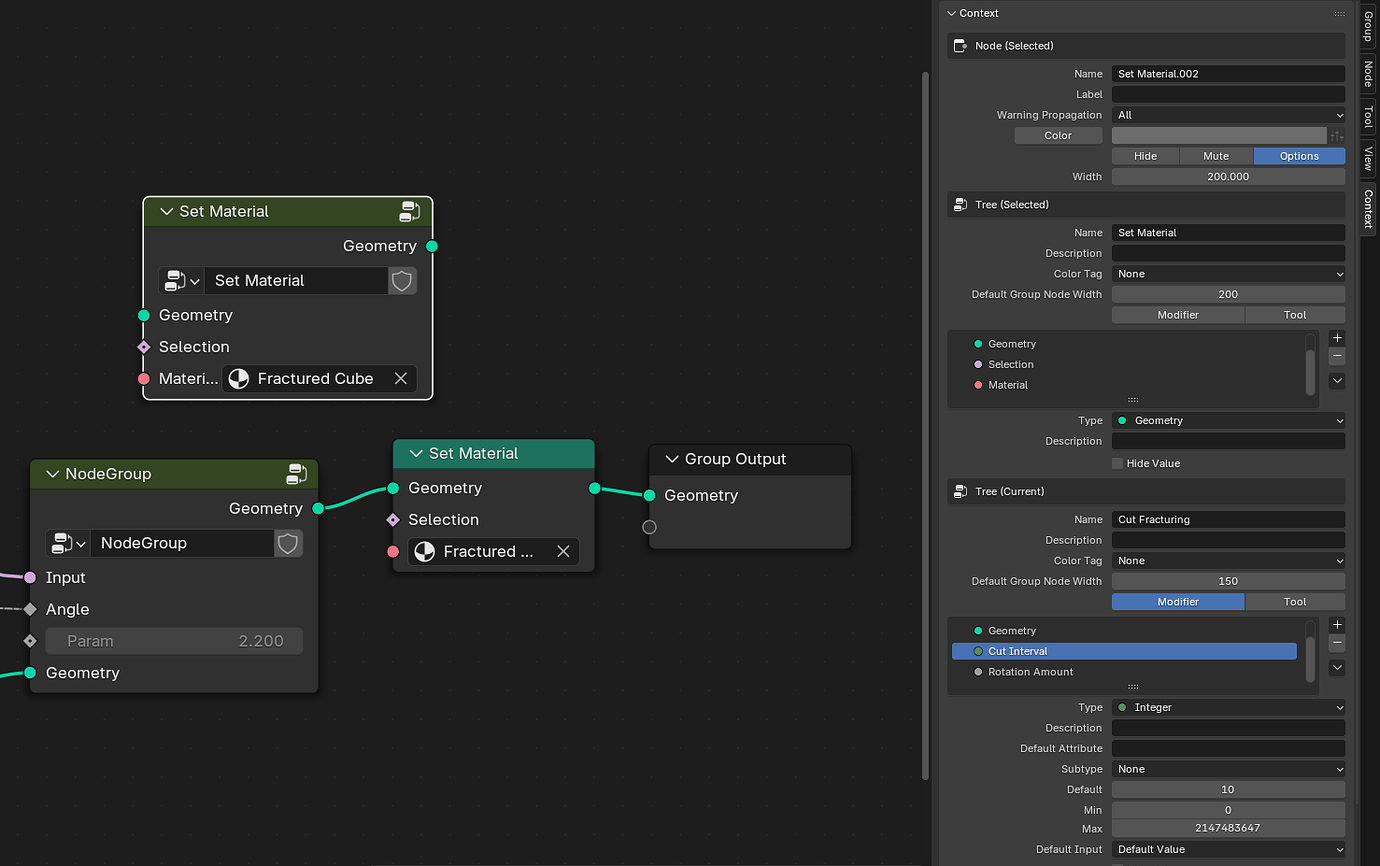
Task: Toggle the Mute node button
Action: coord(1216,156)
